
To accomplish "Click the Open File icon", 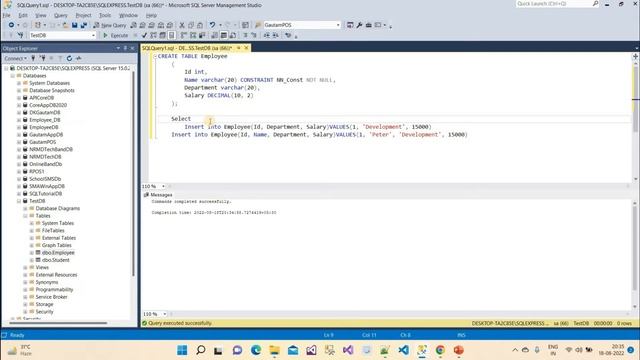I will click(65, 25).
